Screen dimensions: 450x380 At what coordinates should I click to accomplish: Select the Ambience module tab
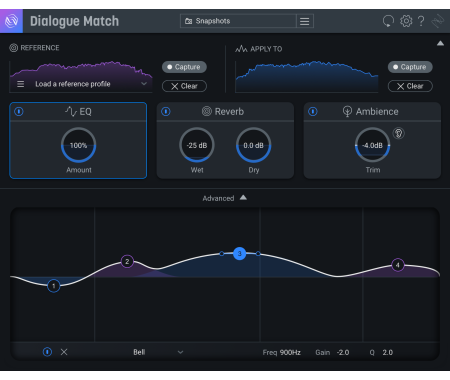pos(372,112)
